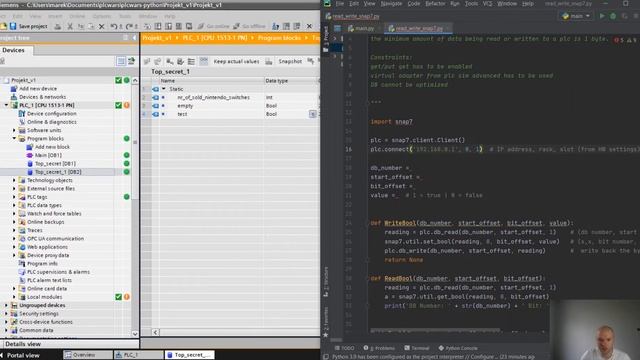Click the Cut scissors icon in TIA toolbar

tap(70, 27)
